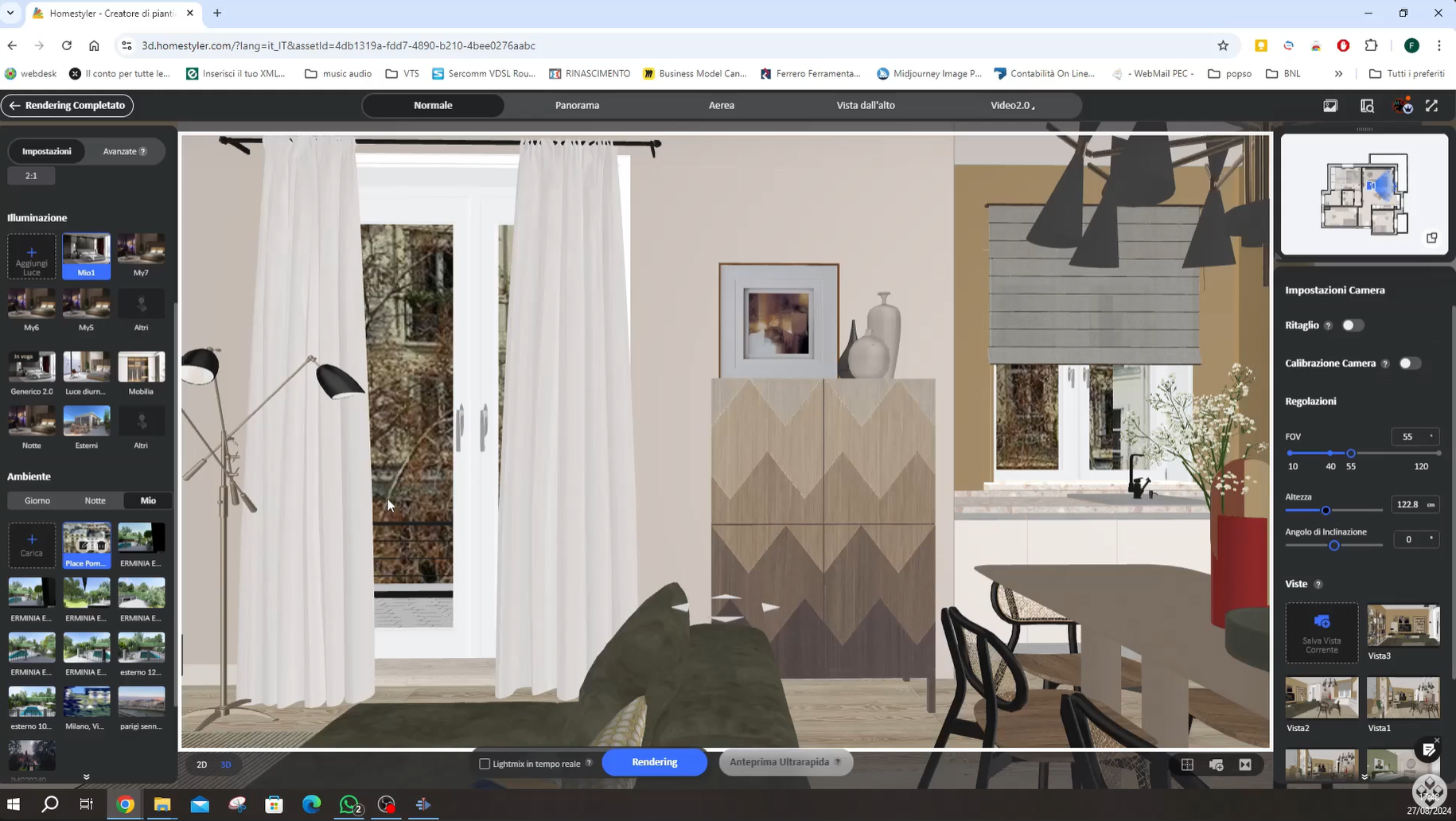This screenshot has height=821, width=1456.
Task: Pop out the minimap floor plan
Action: (1431, 238)
